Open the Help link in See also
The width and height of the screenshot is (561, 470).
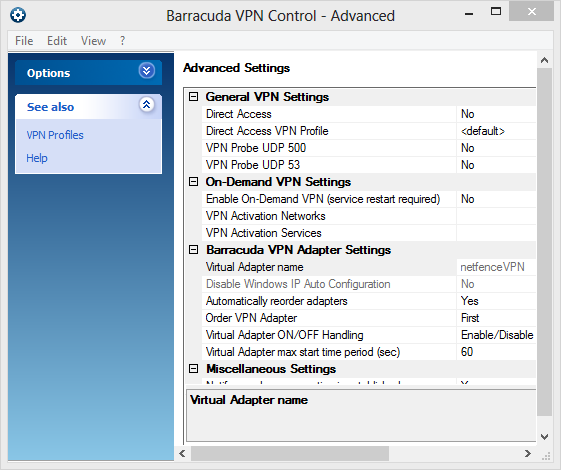click(36, 158)
